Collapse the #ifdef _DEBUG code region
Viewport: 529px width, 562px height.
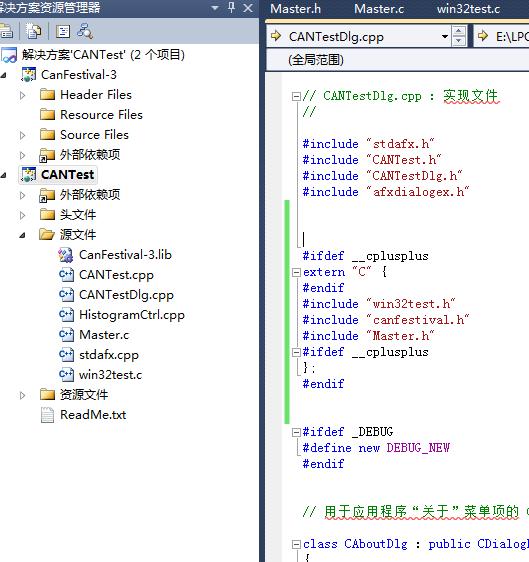point(296,432)
